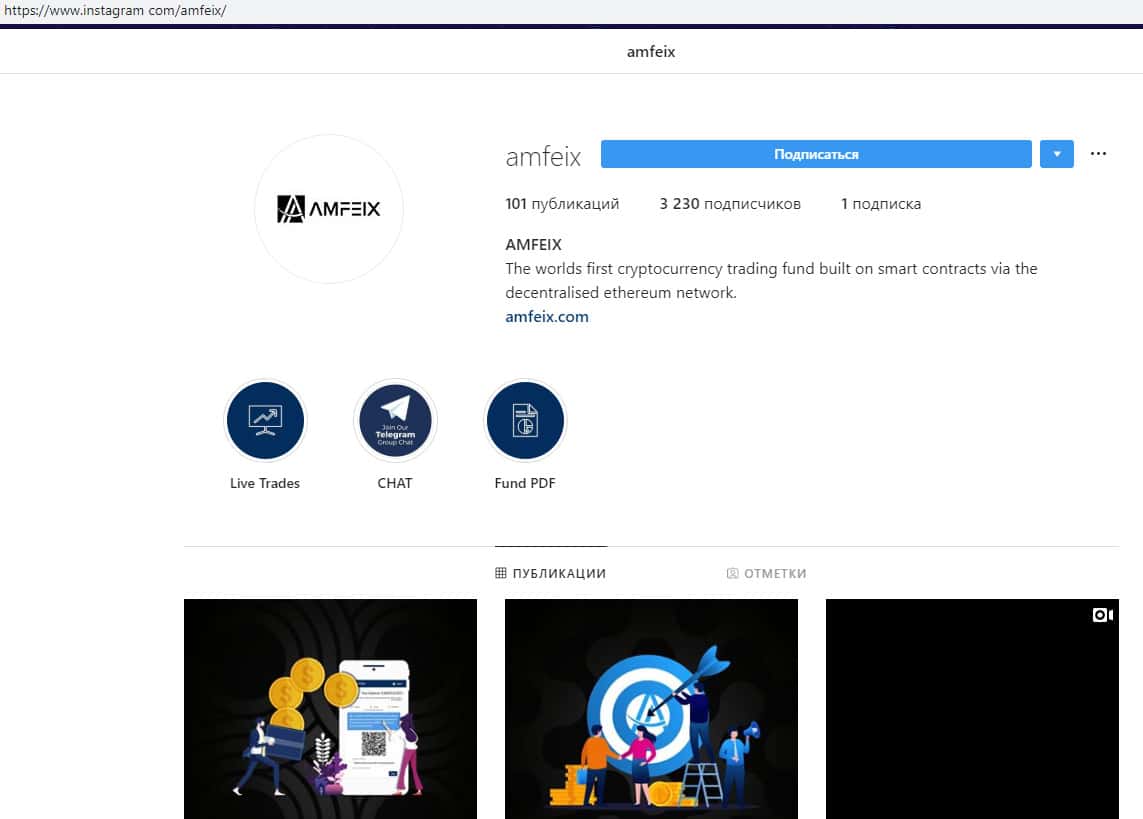This screenshot has width=1143, height=819.
Task: Click the 101 публикаций post count
Action: click(x=562, y=204)
